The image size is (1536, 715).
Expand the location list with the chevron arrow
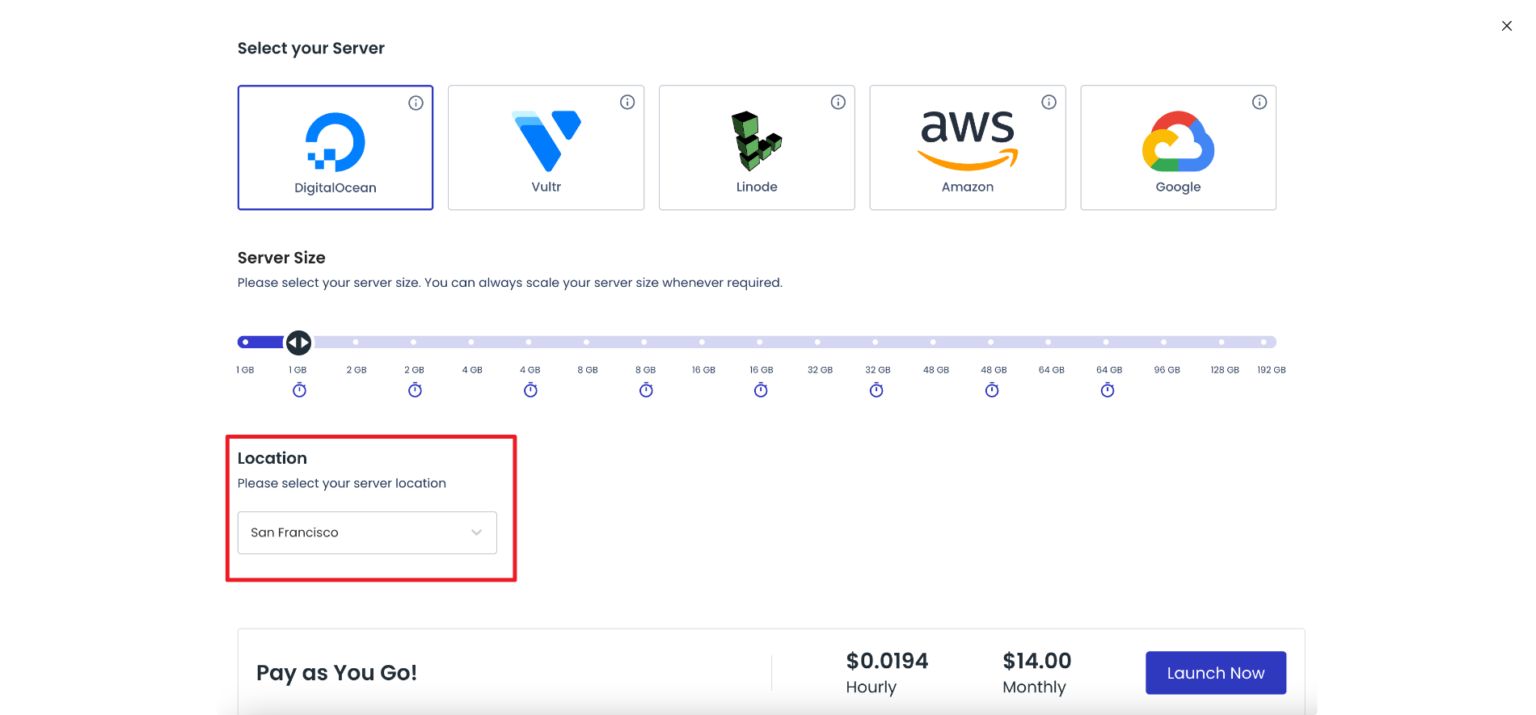click(477, 533)
